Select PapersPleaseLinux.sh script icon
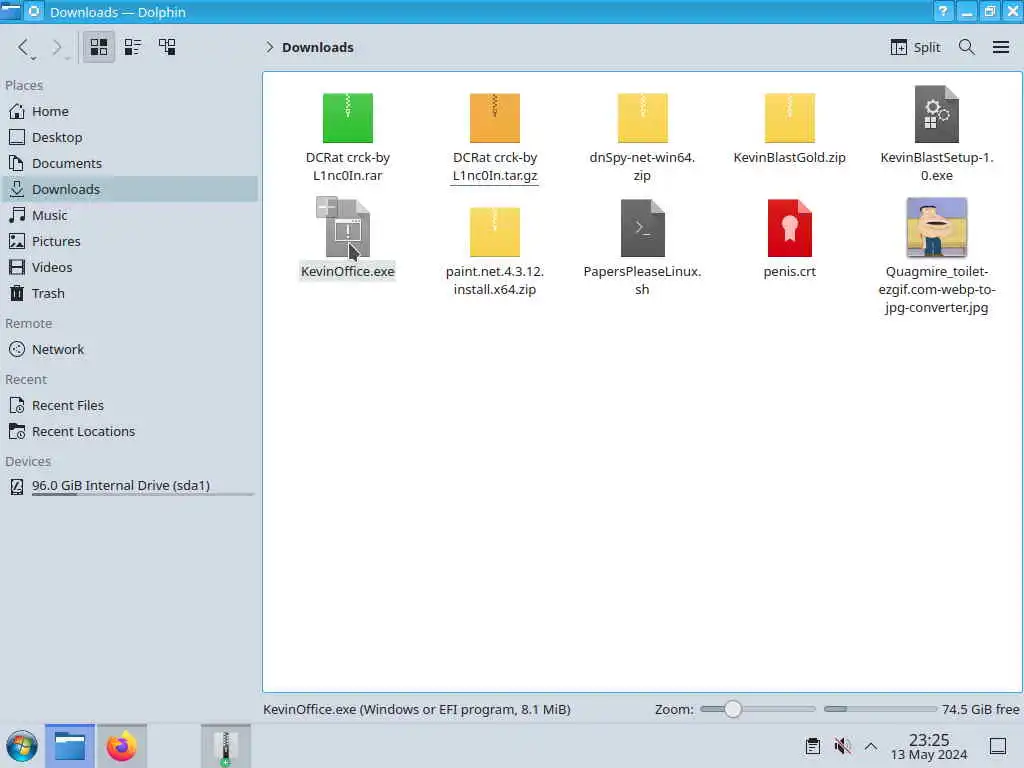1024x768 pixels. coord(642,228)
